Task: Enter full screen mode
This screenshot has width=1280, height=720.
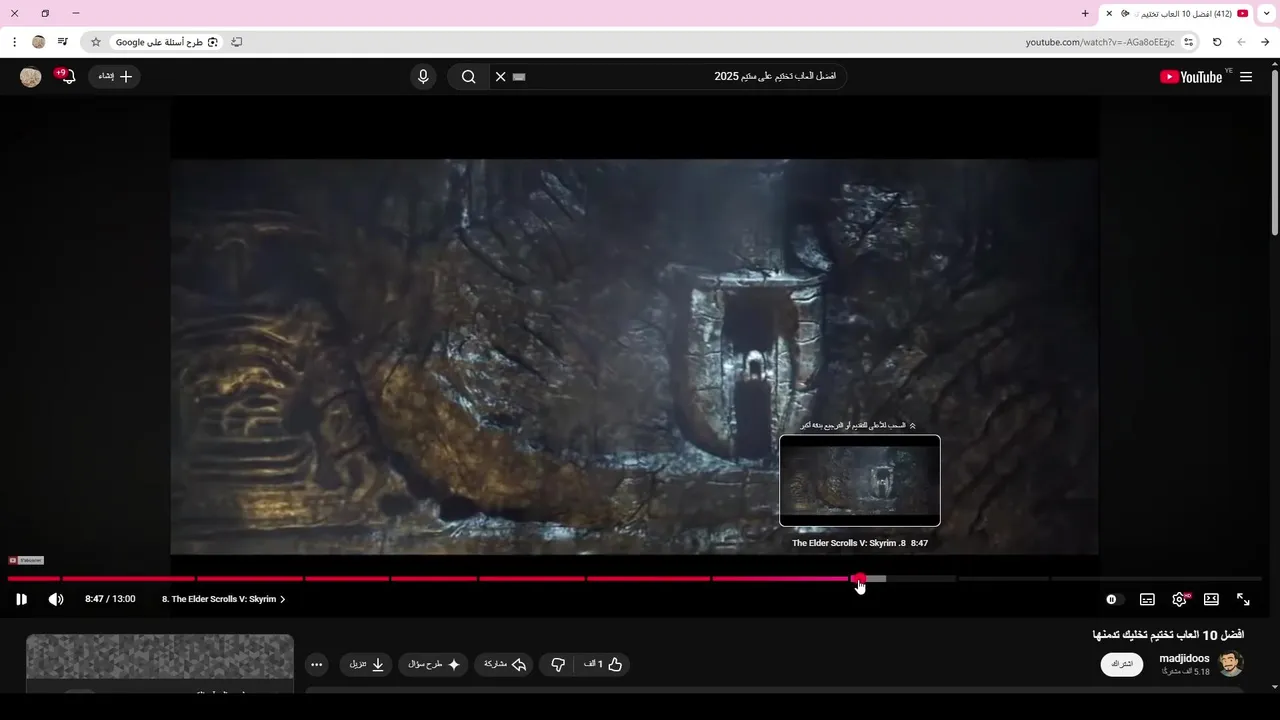Action: point(1243,600)
